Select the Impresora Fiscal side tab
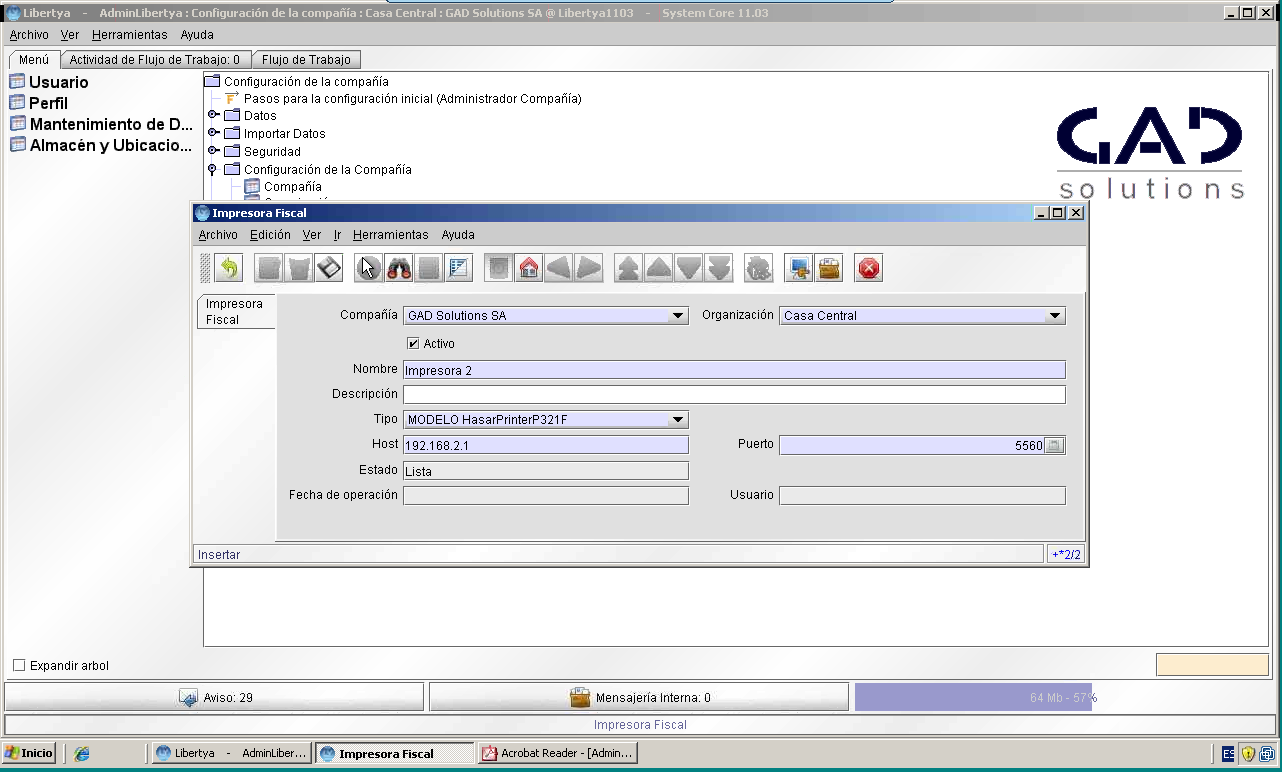This screenshot has height=772, width=1282. pyautogui.click(x=235, y=312)
